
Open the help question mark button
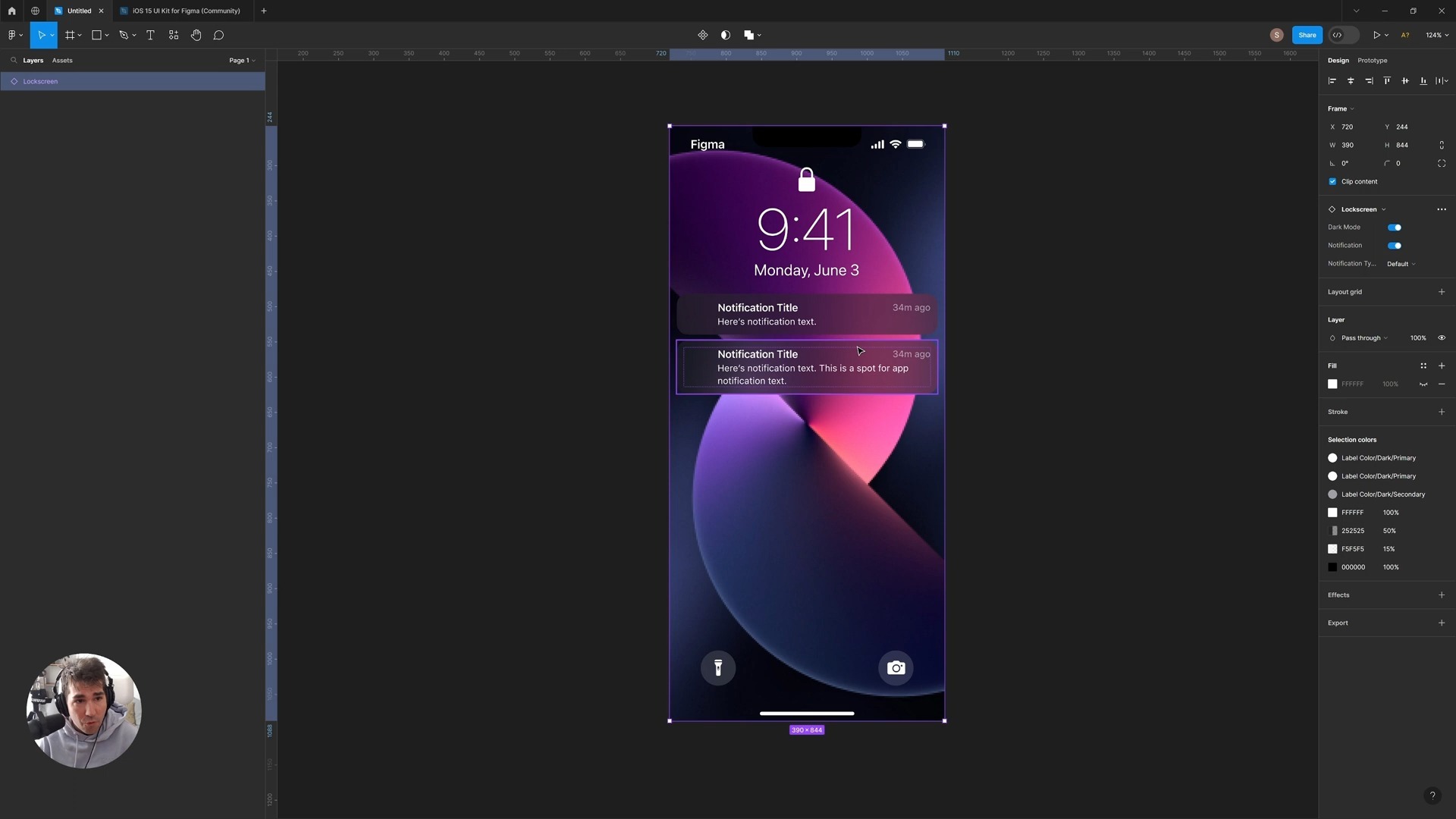[1432, 795]
